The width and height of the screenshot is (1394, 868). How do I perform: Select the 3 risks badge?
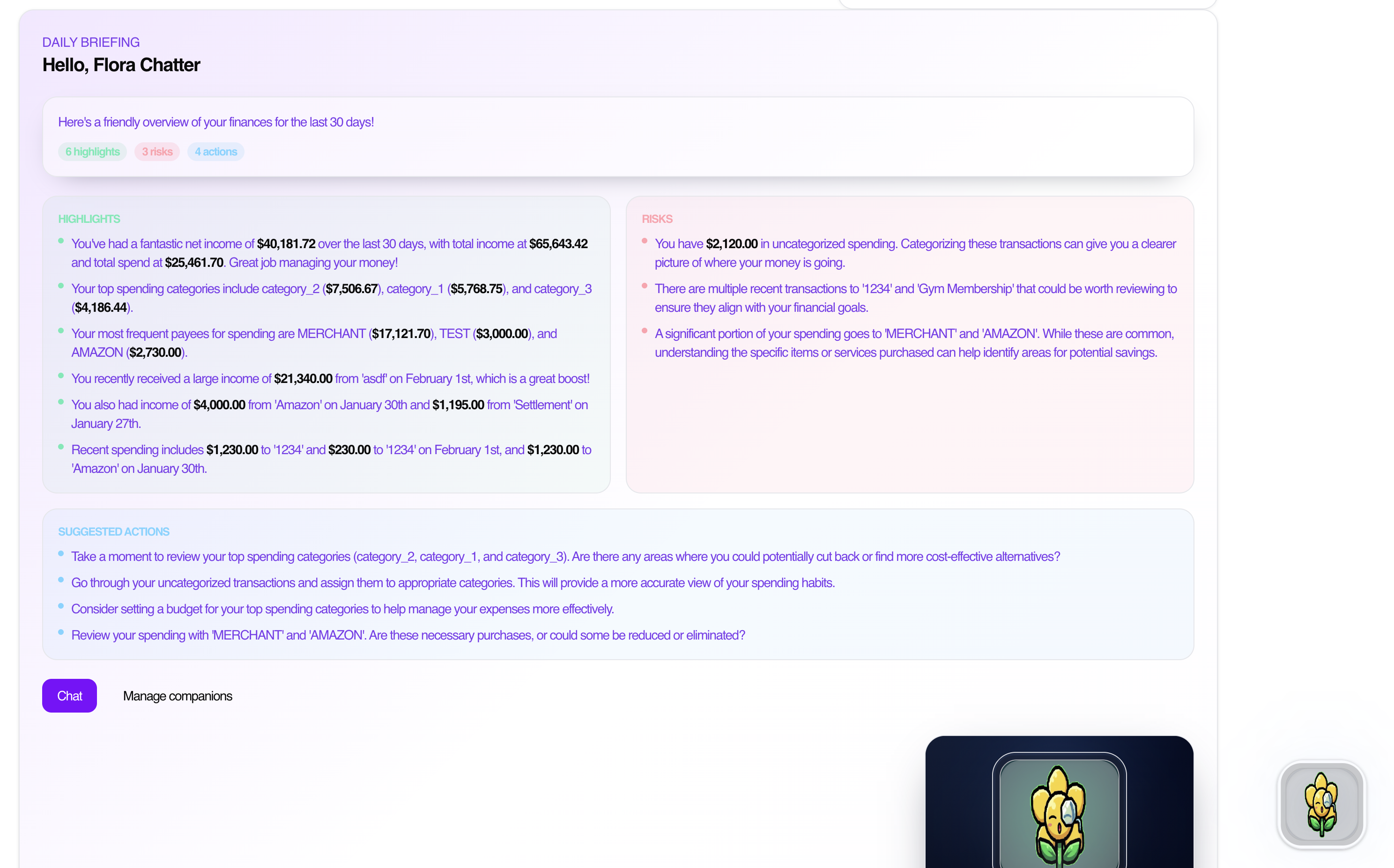tap(157, 152)
